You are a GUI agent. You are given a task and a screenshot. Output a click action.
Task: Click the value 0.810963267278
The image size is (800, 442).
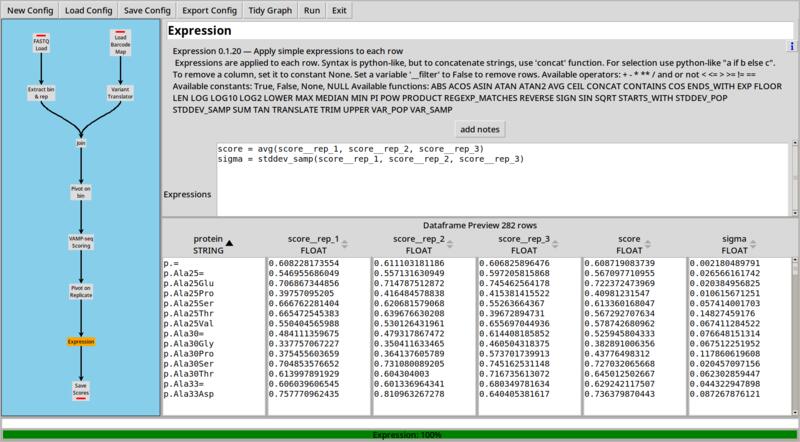point(409,394)
